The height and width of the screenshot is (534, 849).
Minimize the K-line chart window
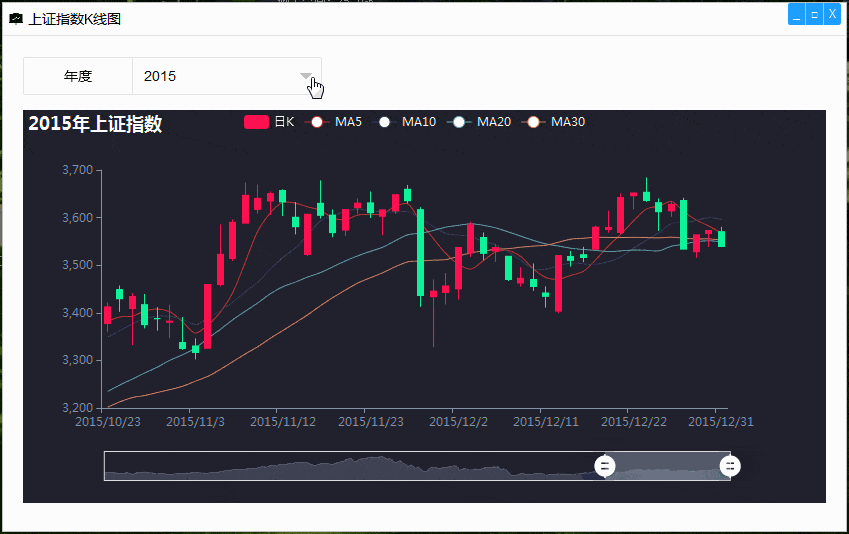797,15
